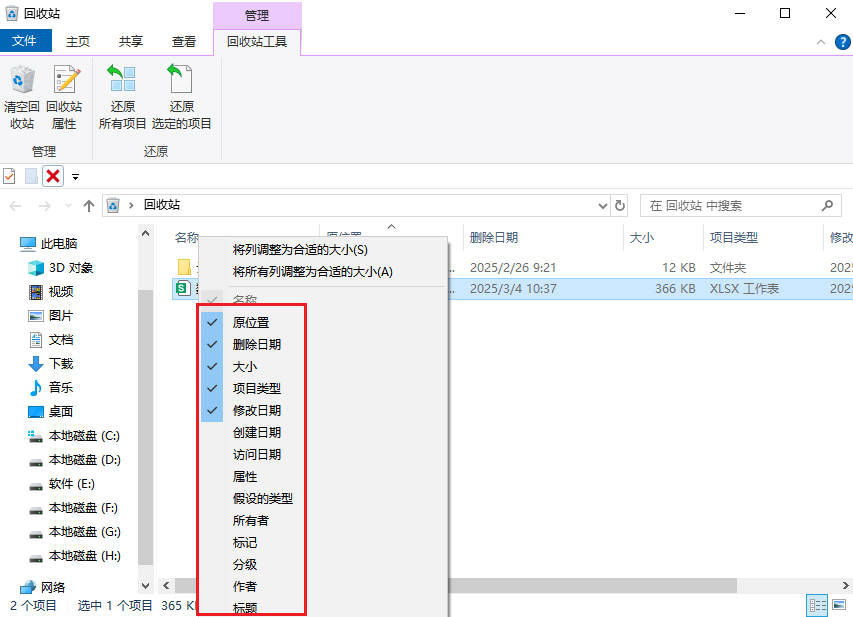Click the red X delete icon in quick access toolbar
Image resolution: width=853 pixels, height=617 pixels.
coord(53,176)
